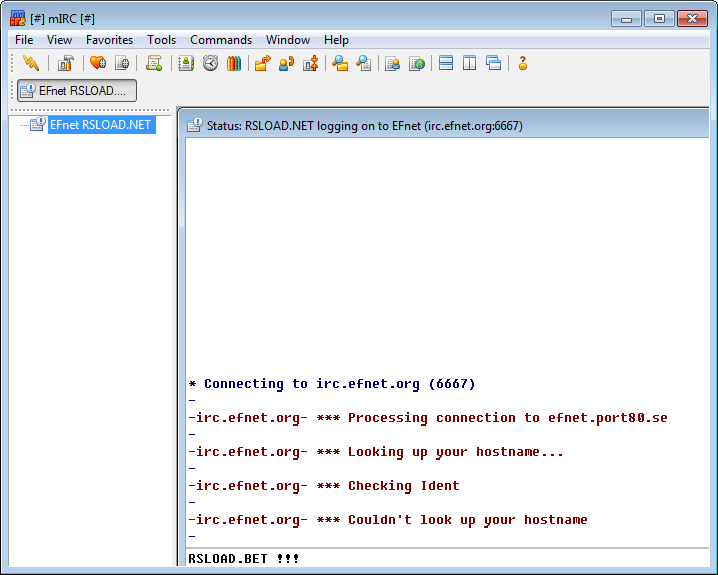Open the Address Book icon
This screenshot has height=575, width=718.
click(186, 63)
